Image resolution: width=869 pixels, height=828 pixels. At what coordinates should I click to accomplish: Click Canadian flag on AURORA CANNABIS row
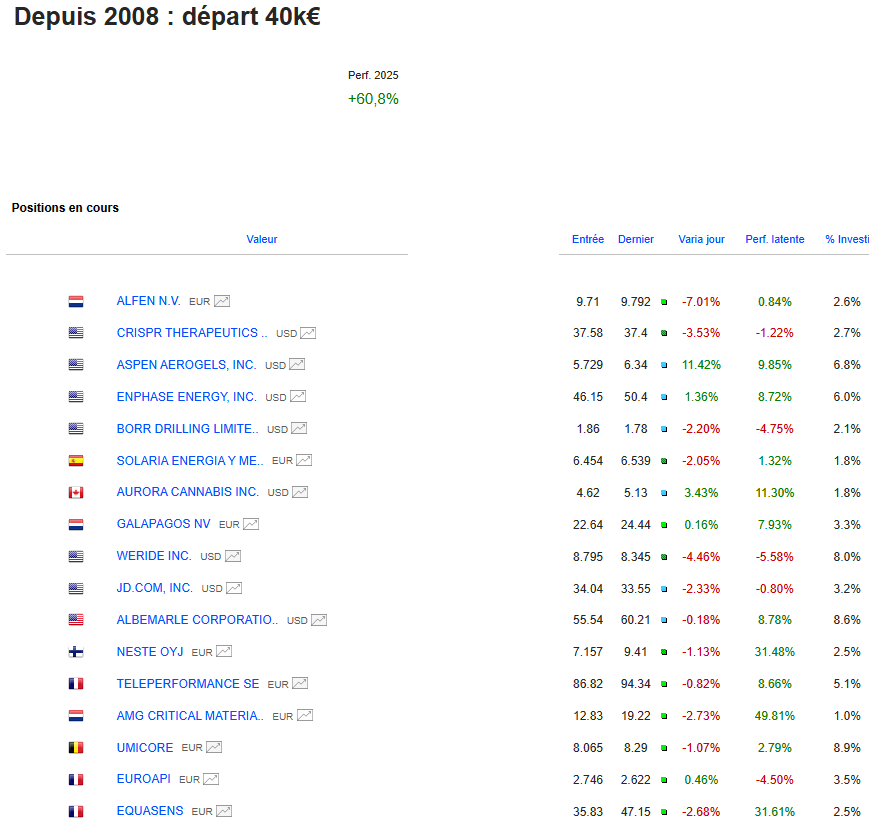[x=76, y=493]
